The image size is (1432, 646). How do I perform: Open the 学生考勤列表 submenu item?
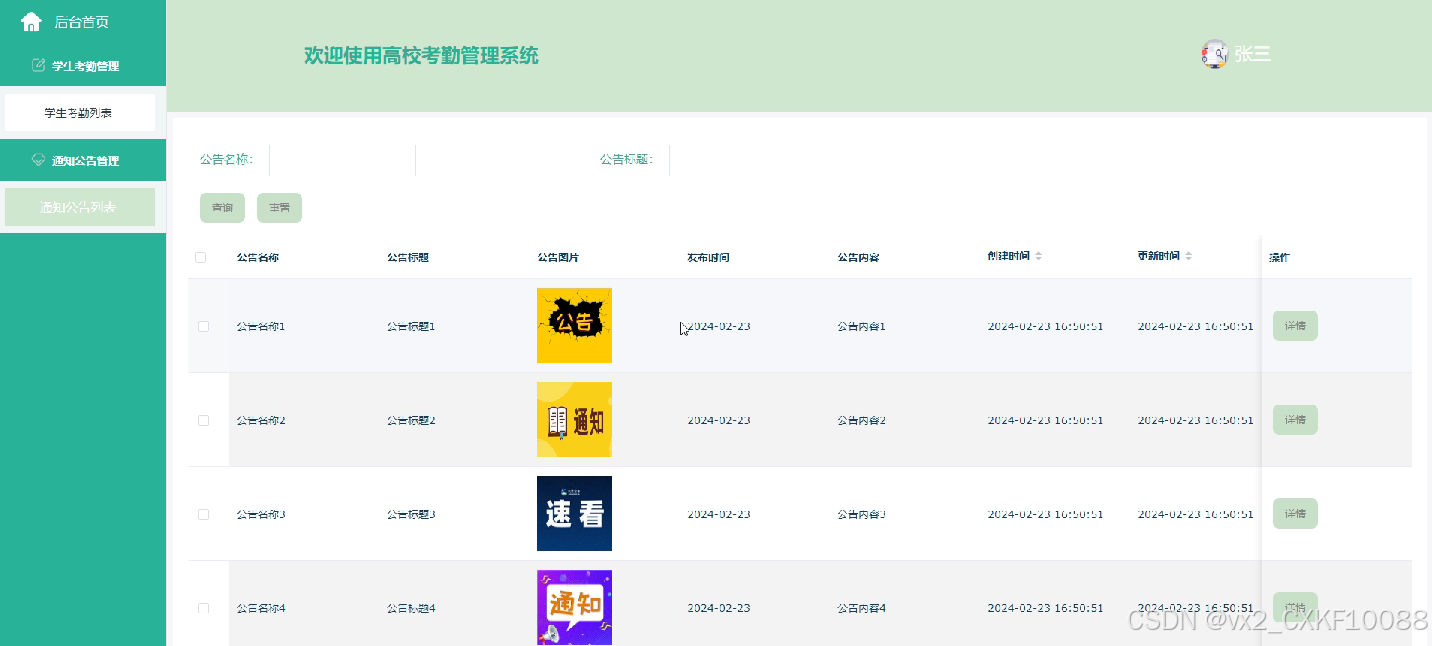80,113
